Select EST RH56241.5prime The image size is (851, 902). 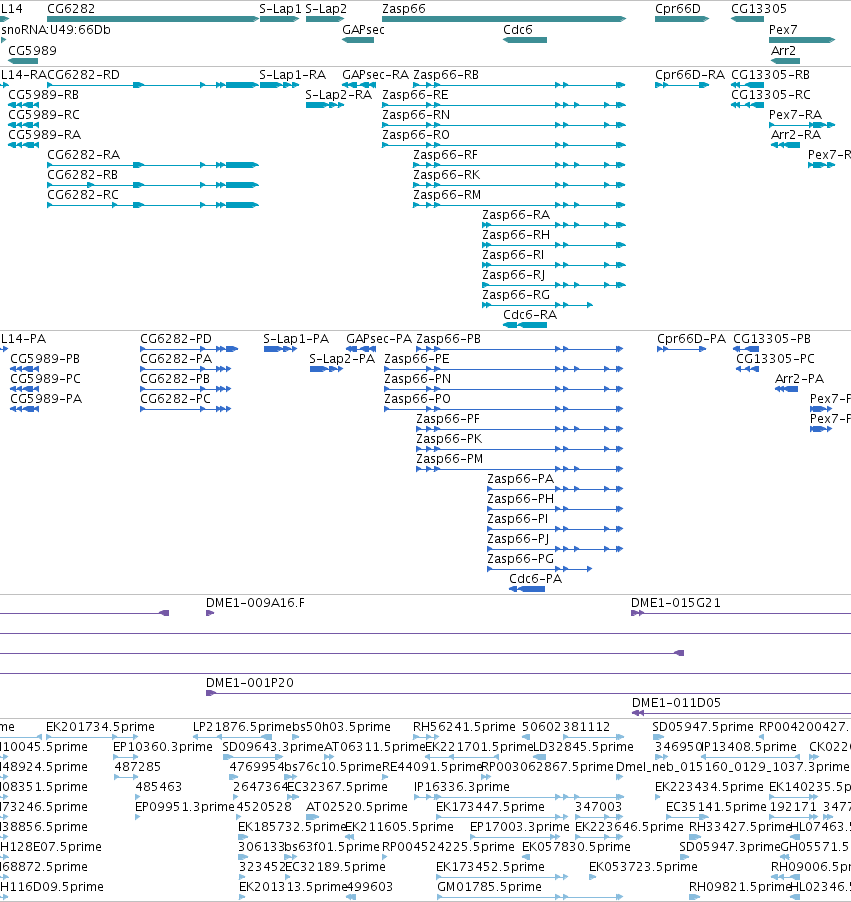(x=464, y=727)
